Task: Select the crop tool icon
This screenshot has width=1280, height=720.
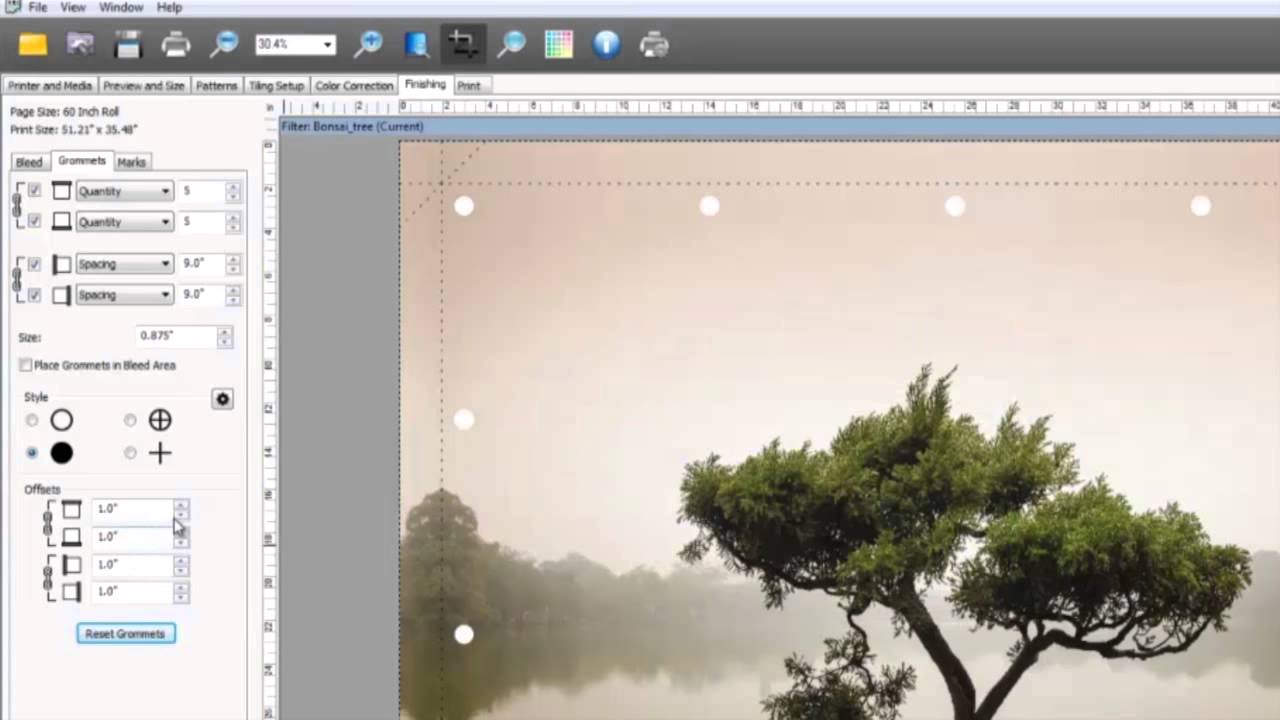Action: pos(463,44)
